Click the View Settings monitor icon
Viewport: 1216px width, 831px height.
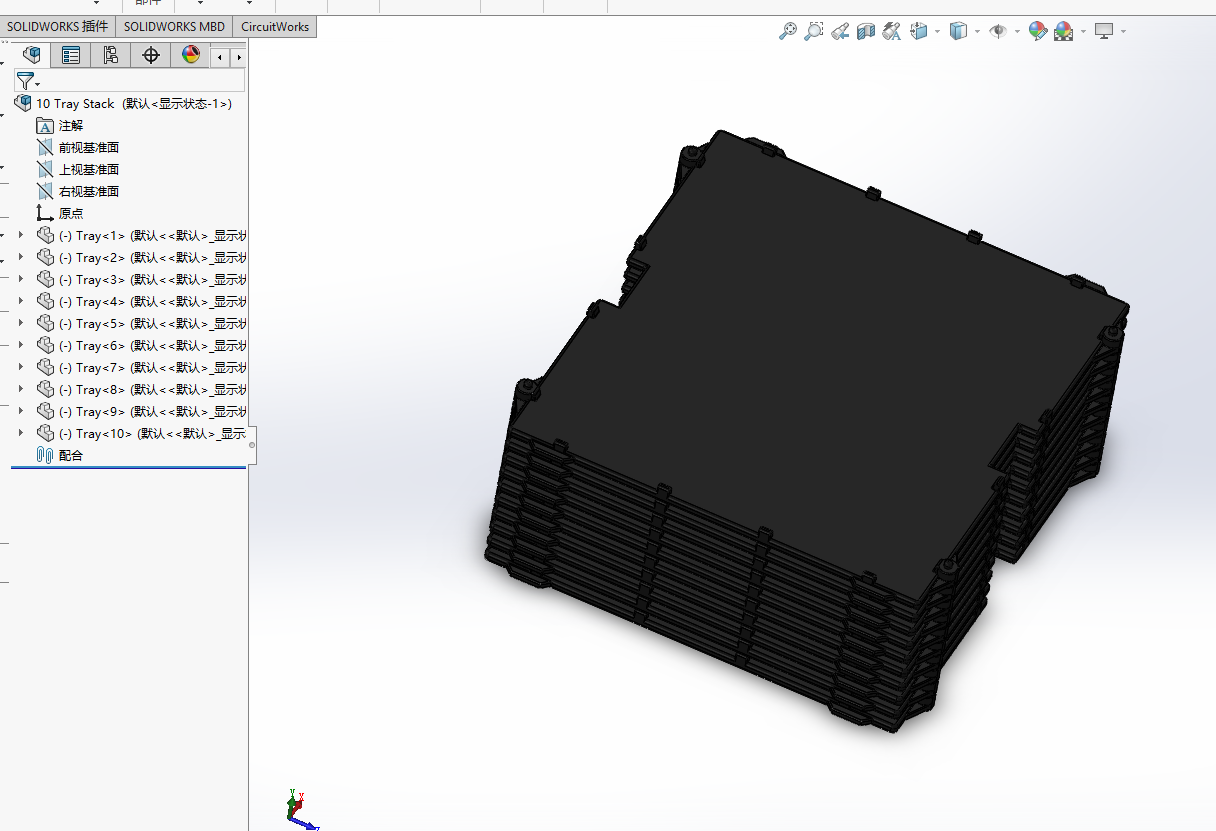tap(1104, 31)
